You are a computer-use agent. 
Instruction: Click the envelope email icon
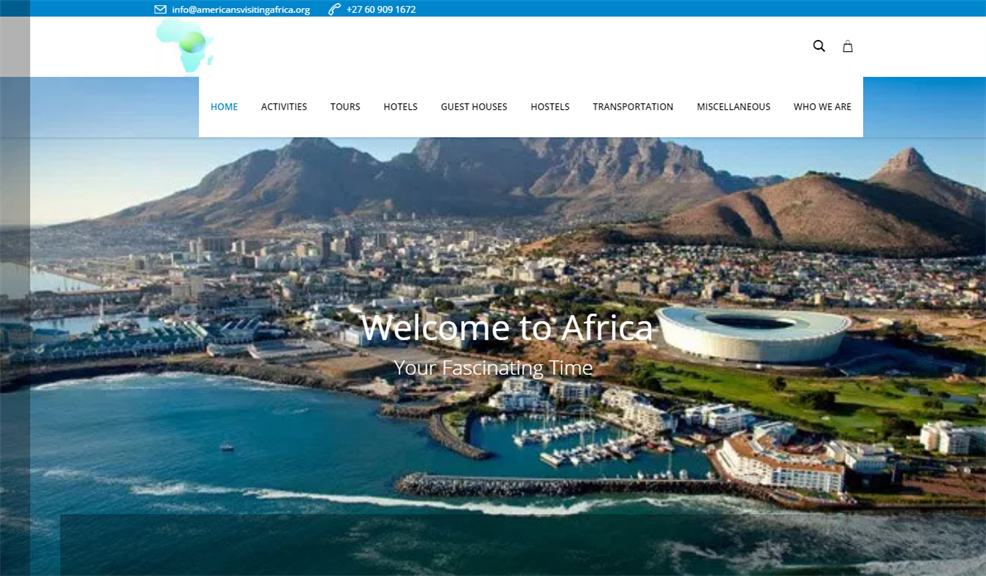(x=160, y=9)
